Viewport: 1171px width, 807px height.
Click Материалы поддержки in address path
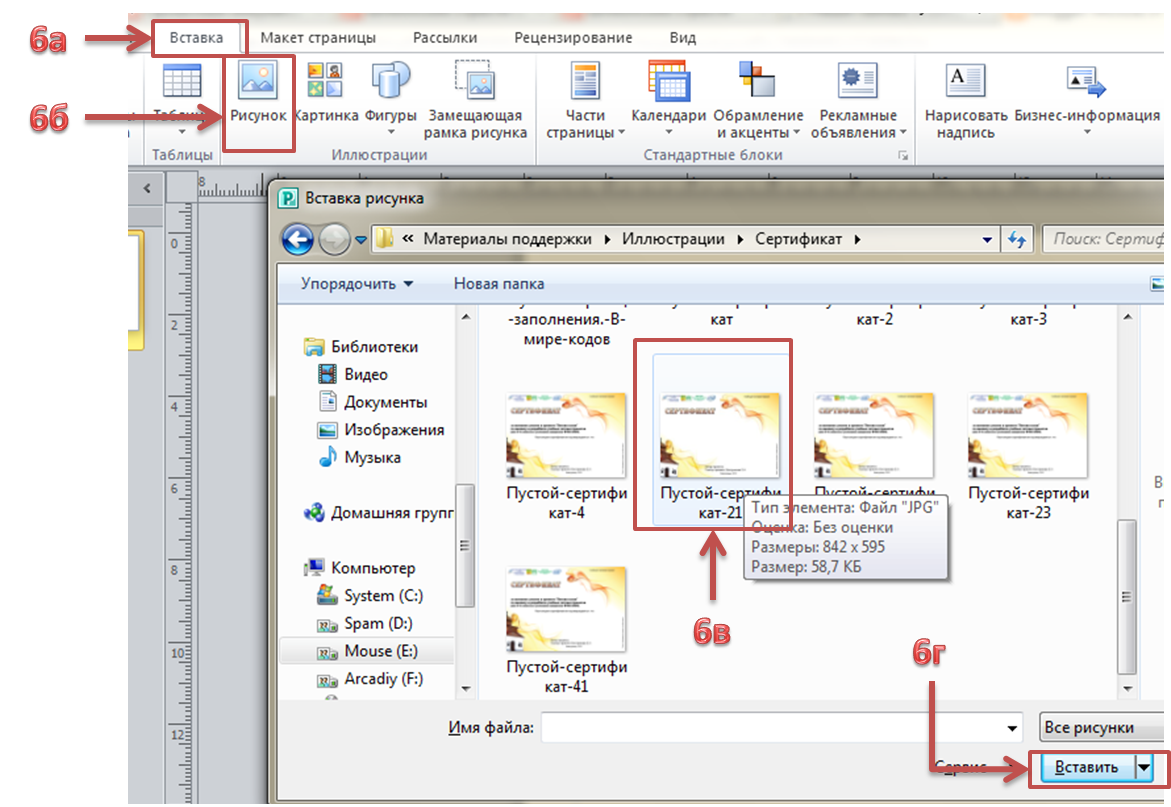pyautogui.click(x=507, y=239)
